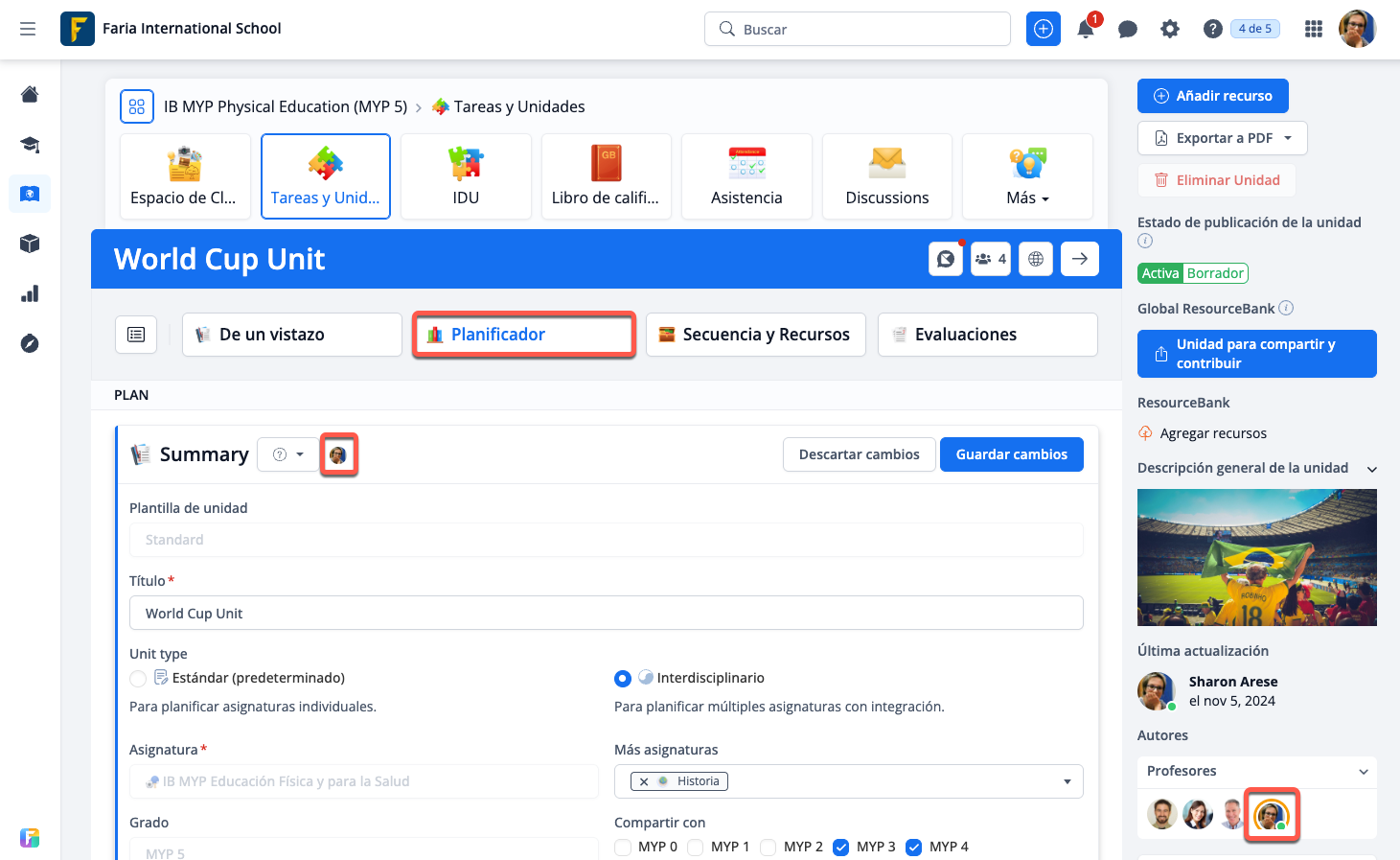Expand the Exportar a PDF dropdown
1400x860 pixels.
pos(1288,138)
